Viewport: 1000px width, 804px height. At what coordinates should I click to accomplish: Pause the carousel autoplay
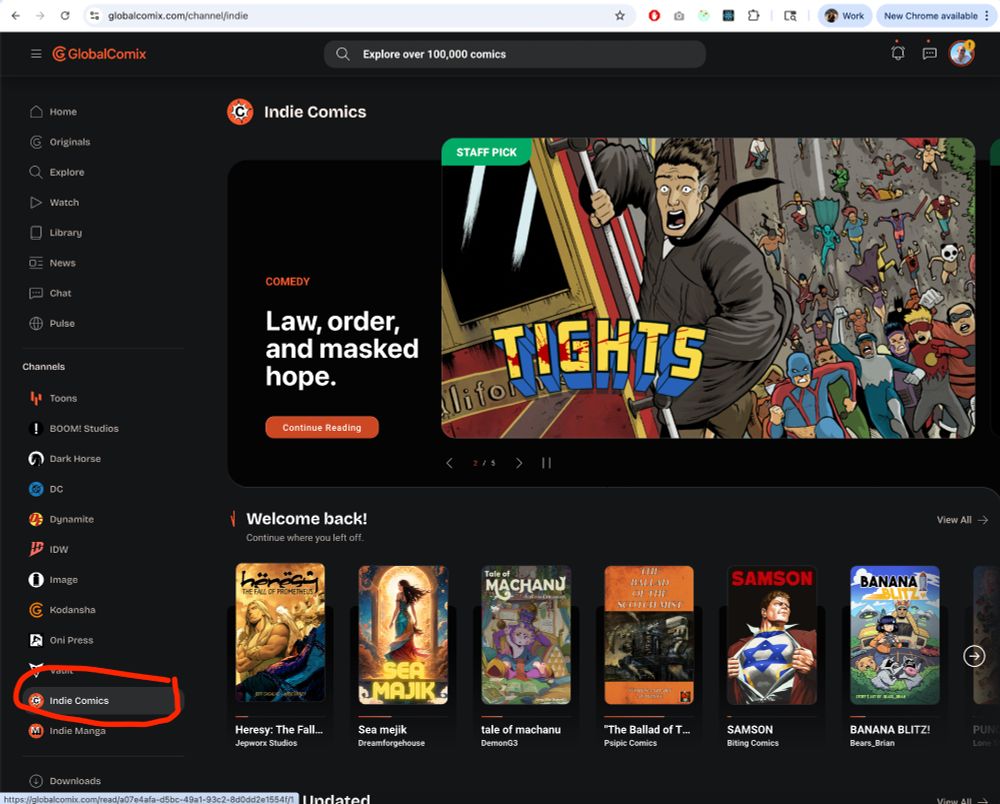546,463
